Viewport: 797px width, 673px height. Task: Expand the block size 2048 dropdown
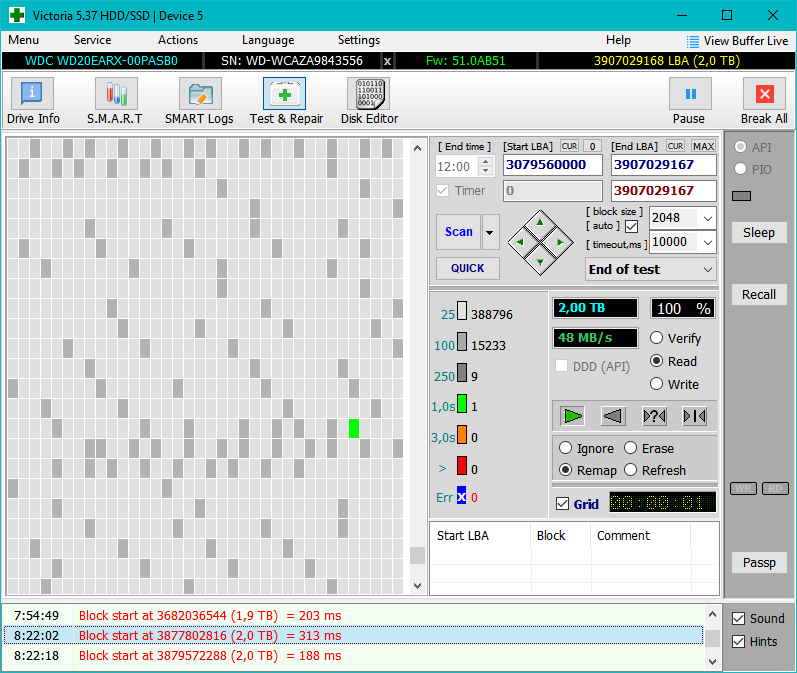click(707, 217)
